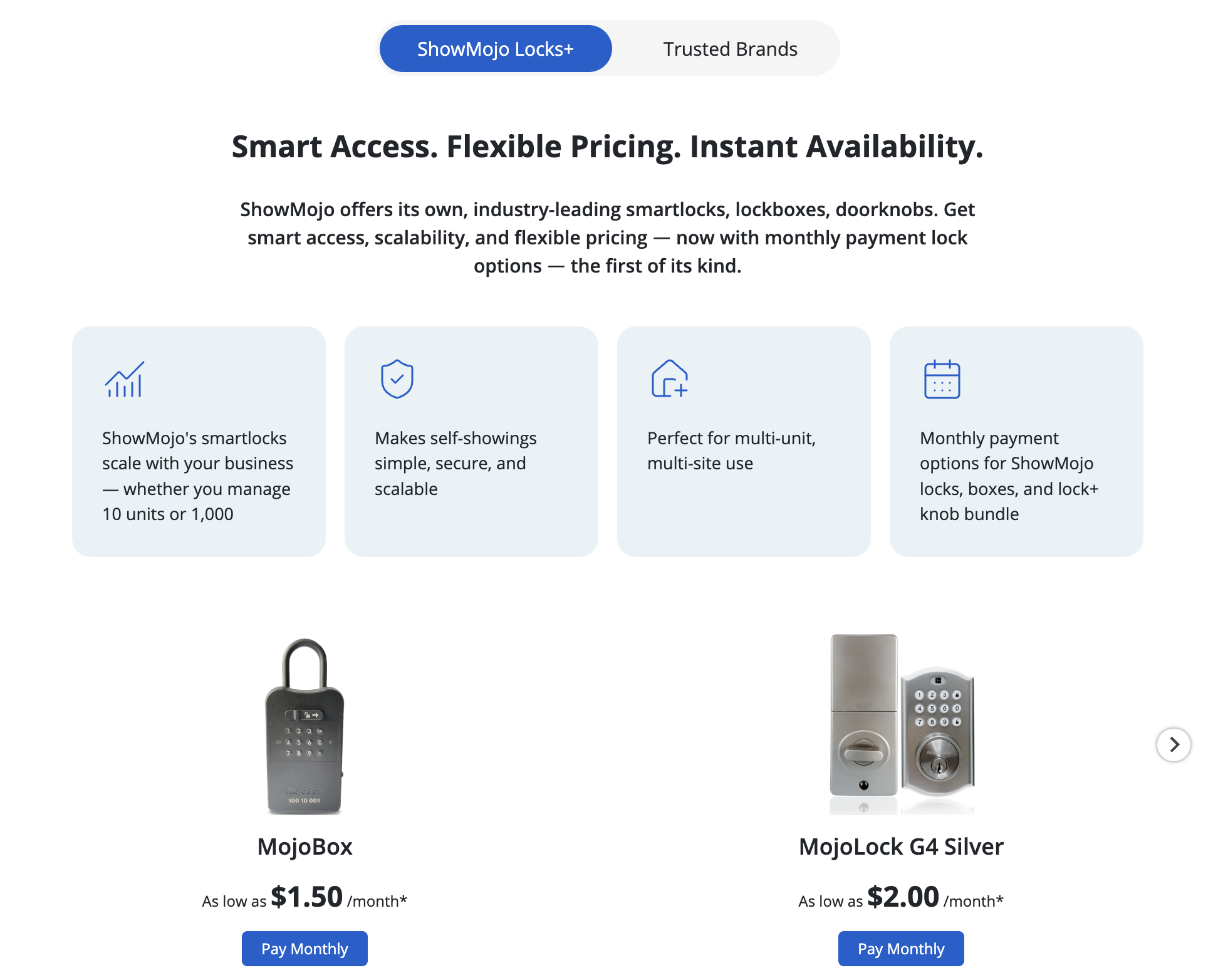Viewport: 1223px width, 980px height.
Task: Click the house plus icon
Action: coord(669,379)
